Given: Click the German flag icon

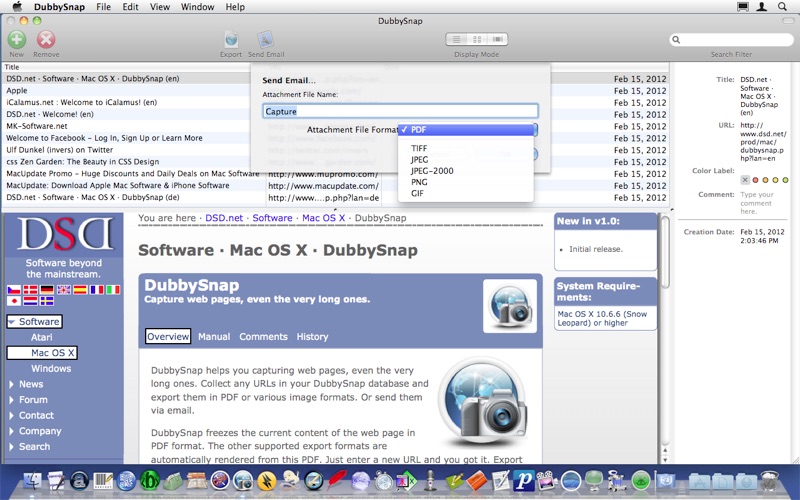Looking at the screenshot, I should pos(47,290).
